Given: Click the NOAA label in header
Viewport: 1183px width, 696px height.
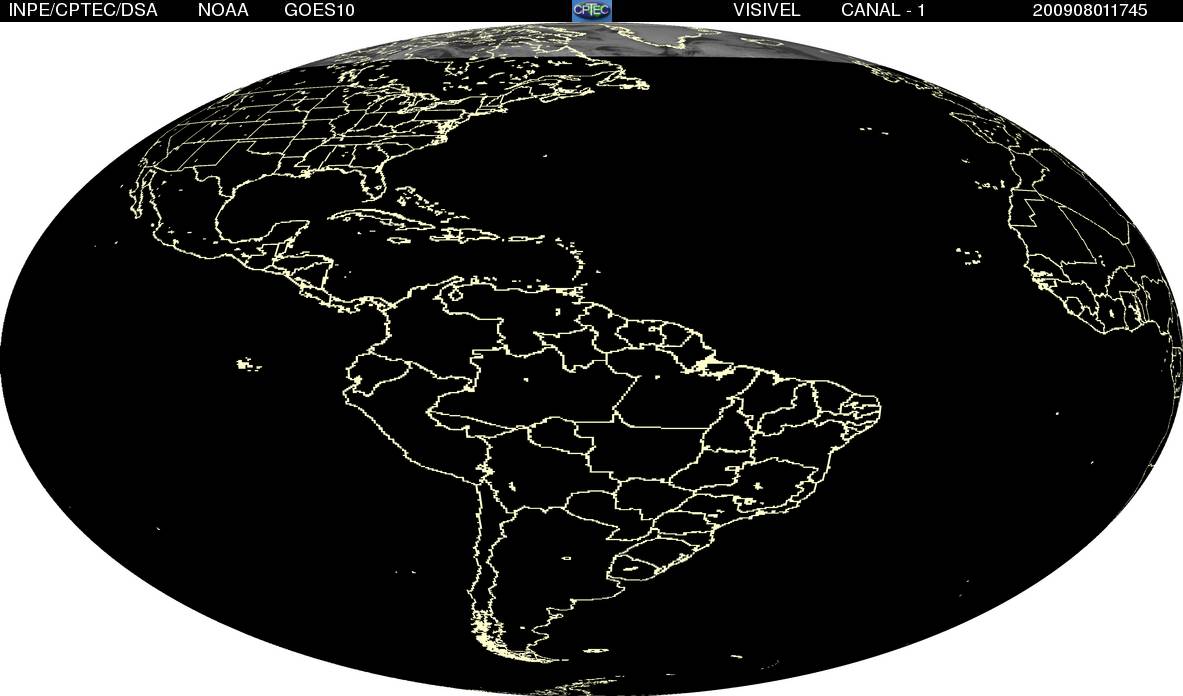Looking at the screenshot, I should (223, 11).
